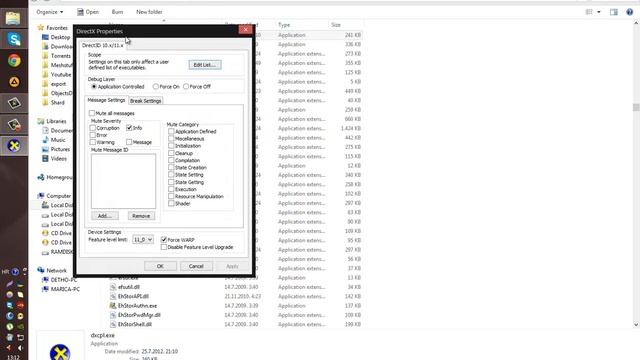Select the EhStorShell.dll file row
The width and height of the screenshot is (640, 360).
235,324
